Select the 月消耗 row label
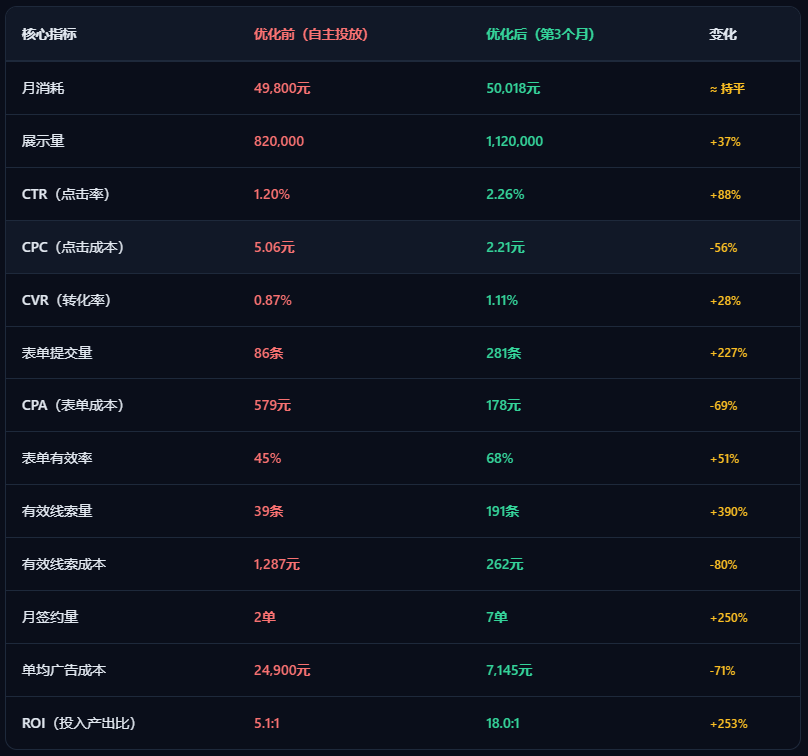 (x=43, y=88)
